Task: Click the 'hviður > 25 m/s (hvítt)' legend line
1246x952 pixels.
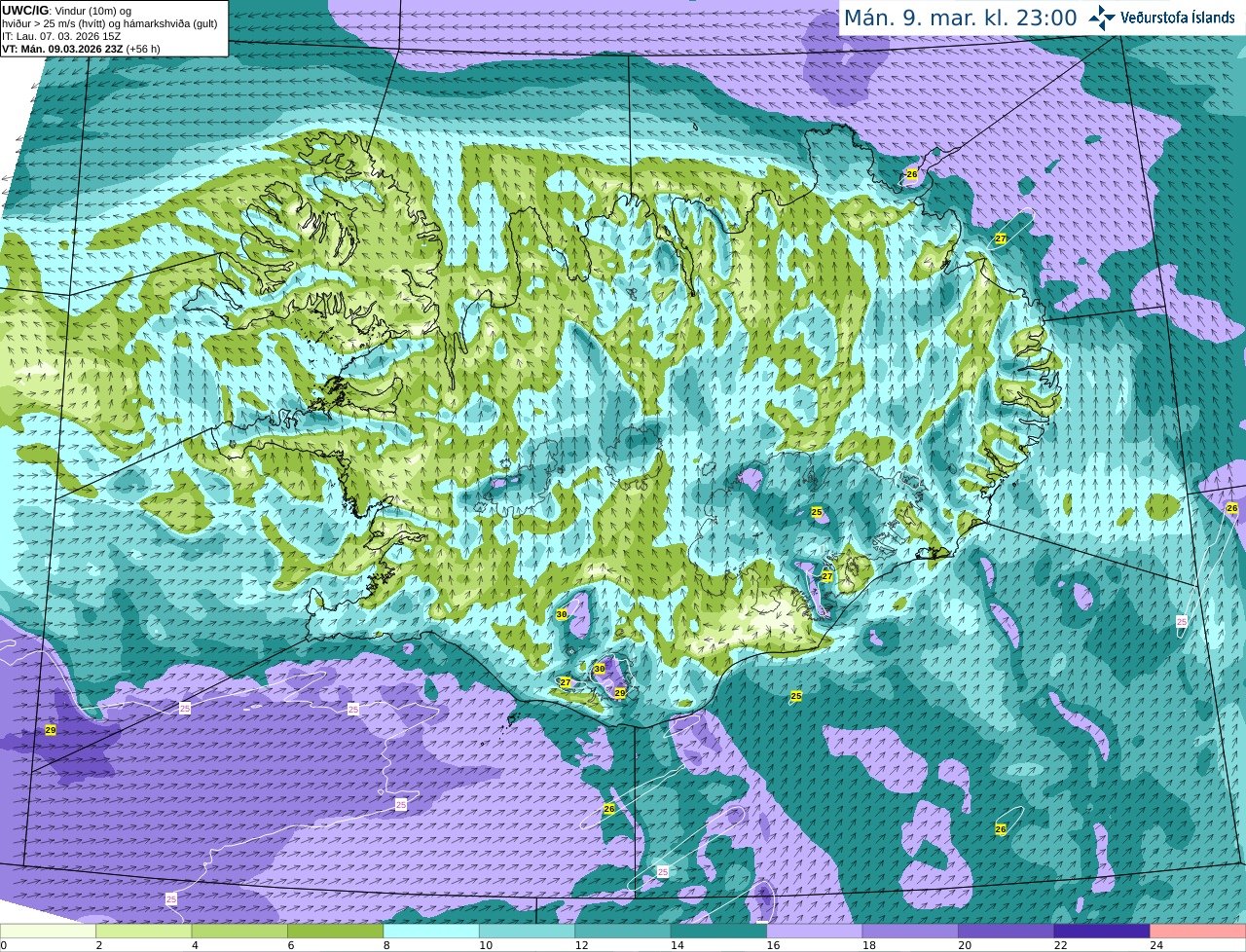Action: pos(110,23)
